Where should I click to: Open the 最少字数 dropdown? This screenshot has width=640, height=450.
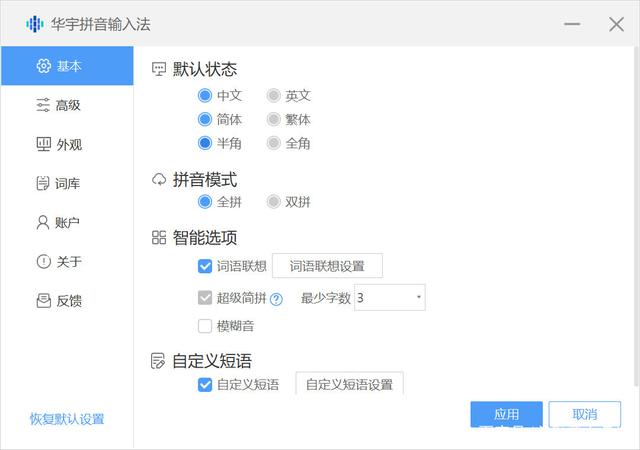click(390, 297)
